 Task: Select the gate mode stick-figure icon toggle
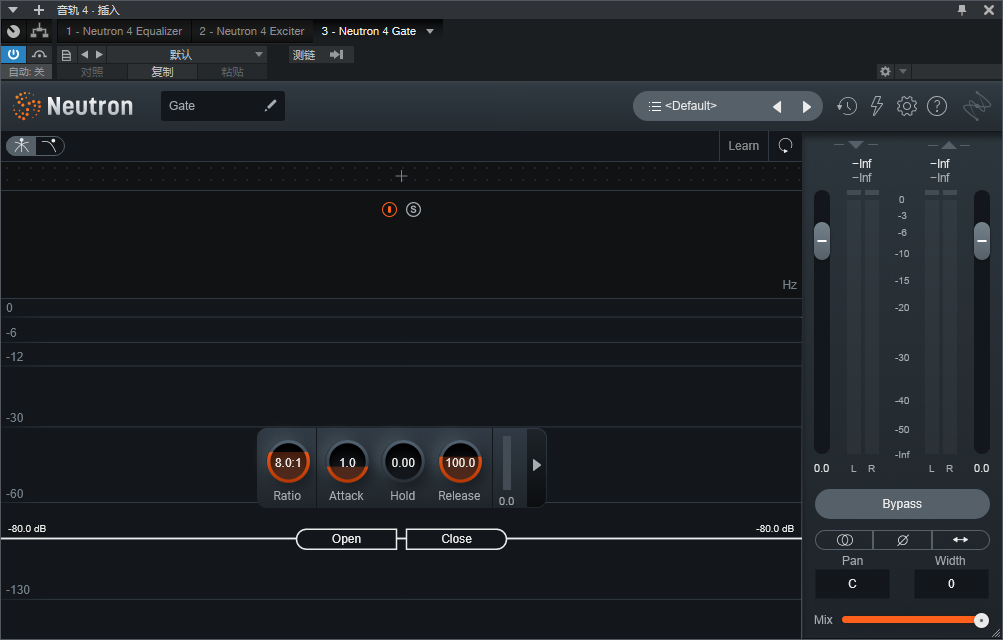point(21,146)
